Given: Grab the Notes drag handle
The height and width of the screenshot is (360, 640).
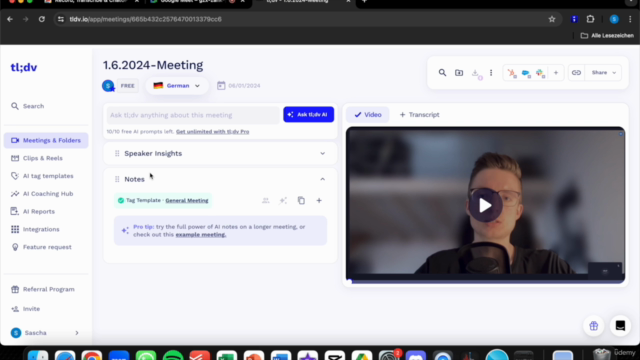Looking at the screenshot, I should coord(117,179).
